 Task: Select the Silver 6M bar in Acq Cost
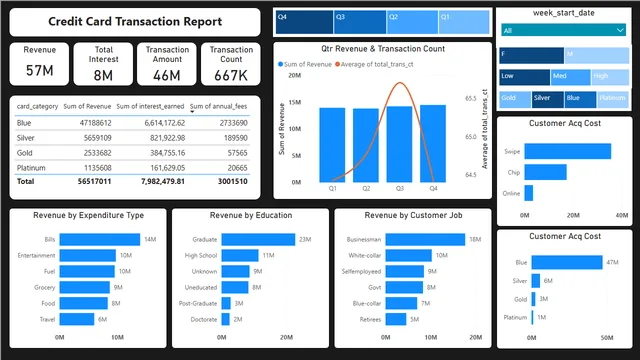[536, 280]
